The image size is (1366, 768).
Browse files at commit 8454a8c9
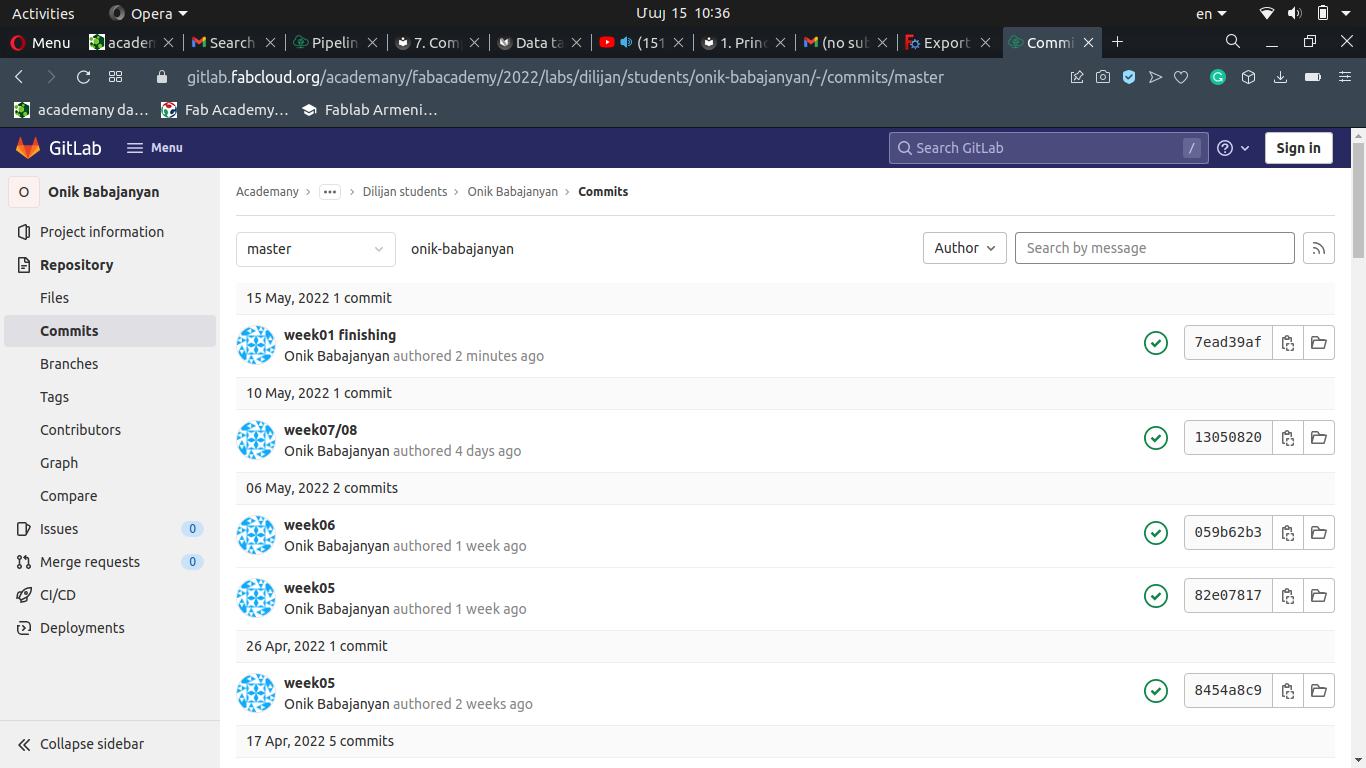click(x=1319, y=691)
